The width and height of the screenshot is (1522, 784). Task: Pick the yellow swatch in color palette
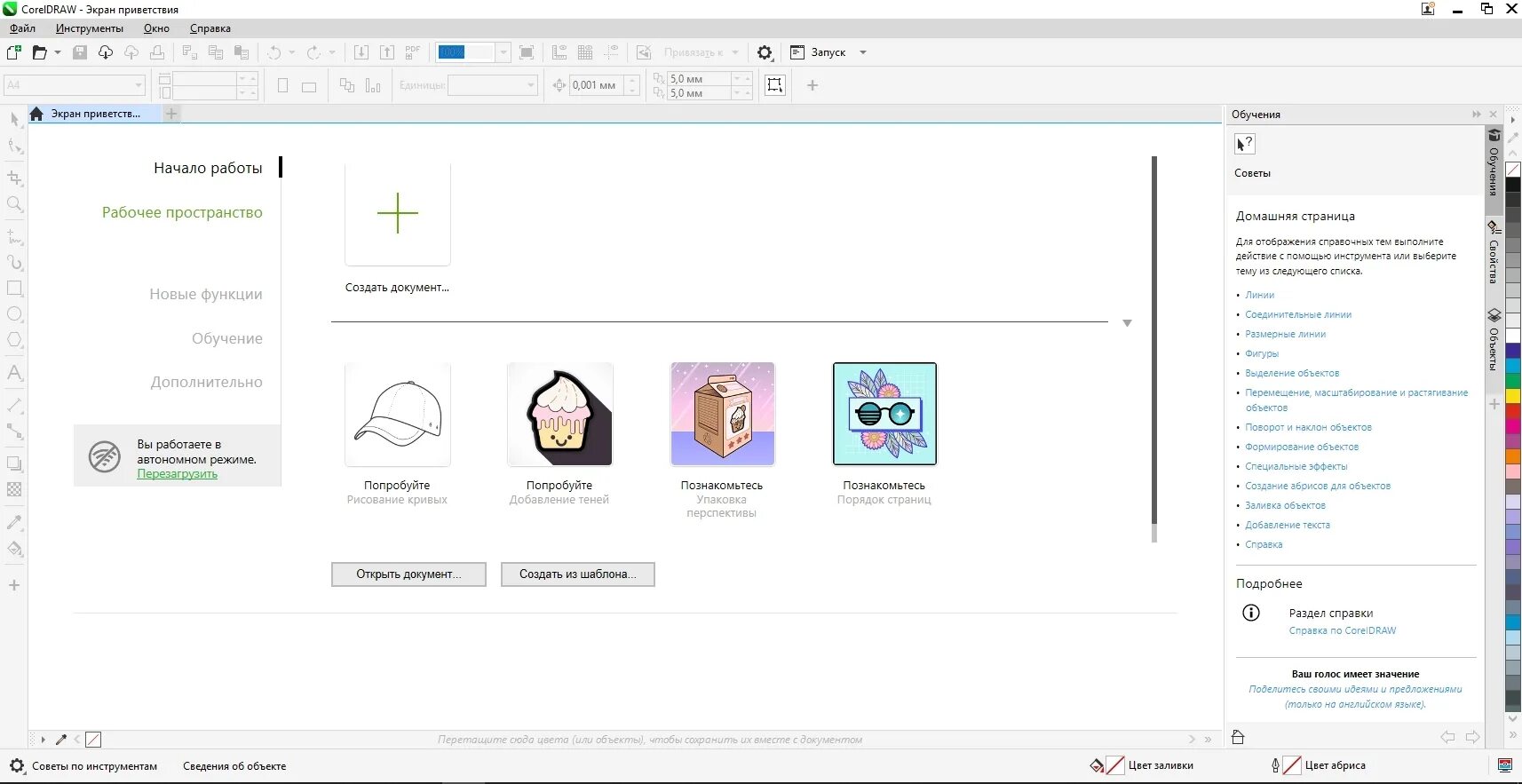tap(1513, 395)
